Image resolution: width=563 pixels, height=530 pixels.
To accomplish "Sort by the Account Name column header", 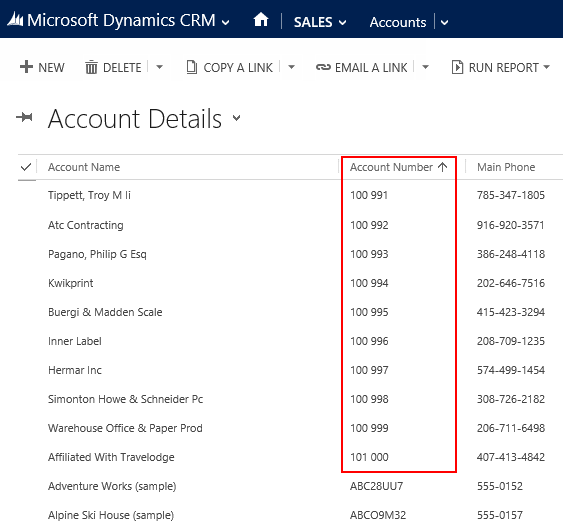I will [84, 167].
